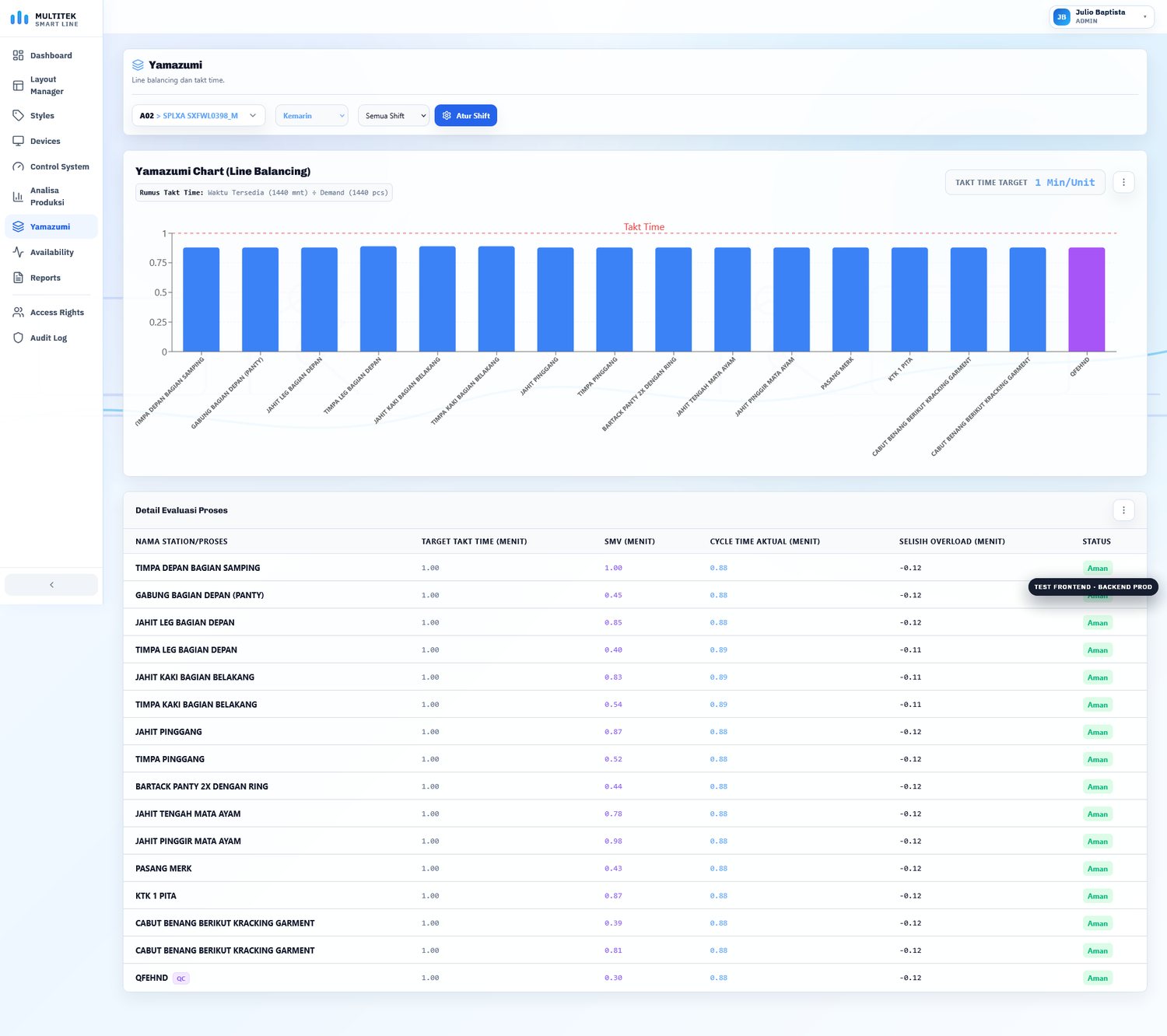This screenshot has width=1167, height=1036.
Task: Click the Atur Shift button
Action: (x=465, y=116)
